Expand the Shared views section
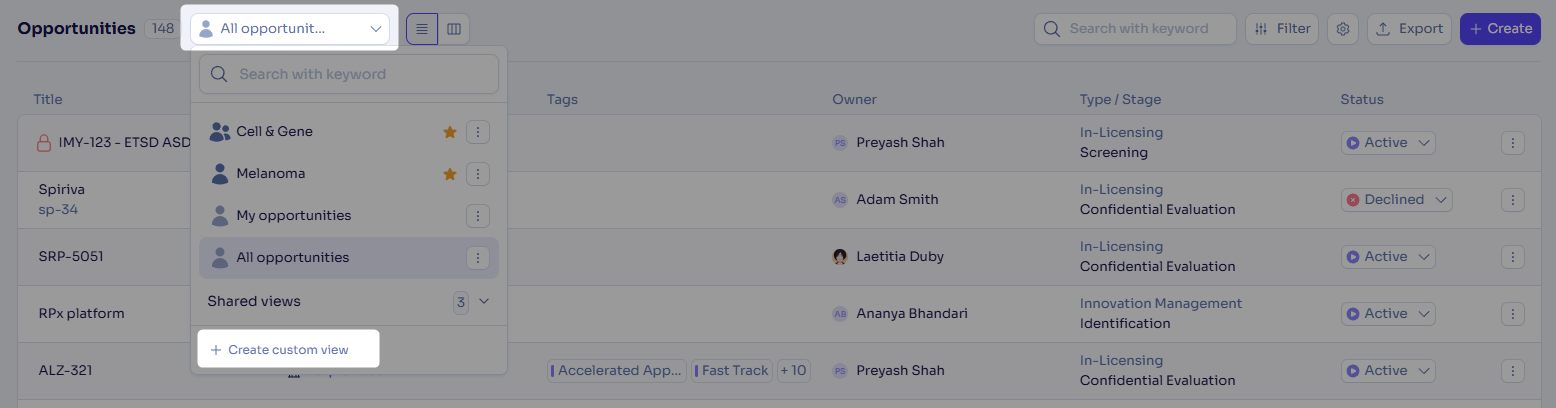 [484, 301]
